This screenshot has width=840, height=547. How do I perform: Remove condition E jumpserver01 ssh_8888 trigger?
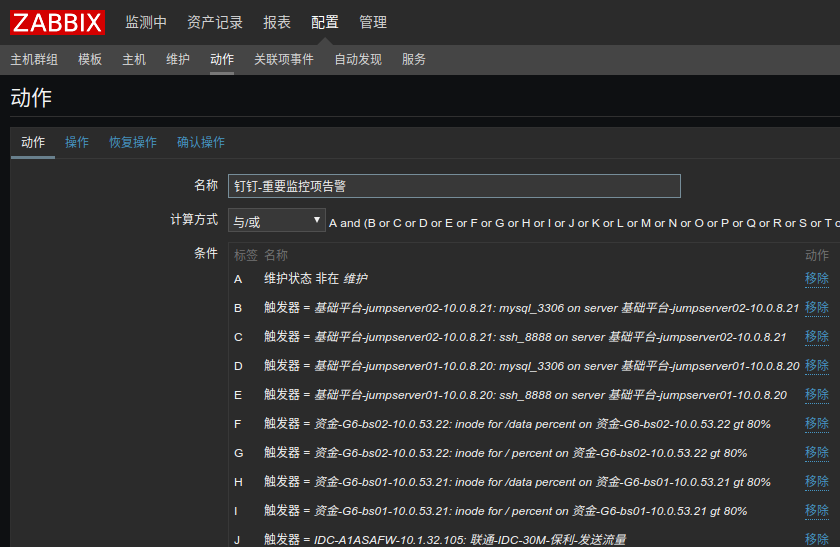click(816, 395)
